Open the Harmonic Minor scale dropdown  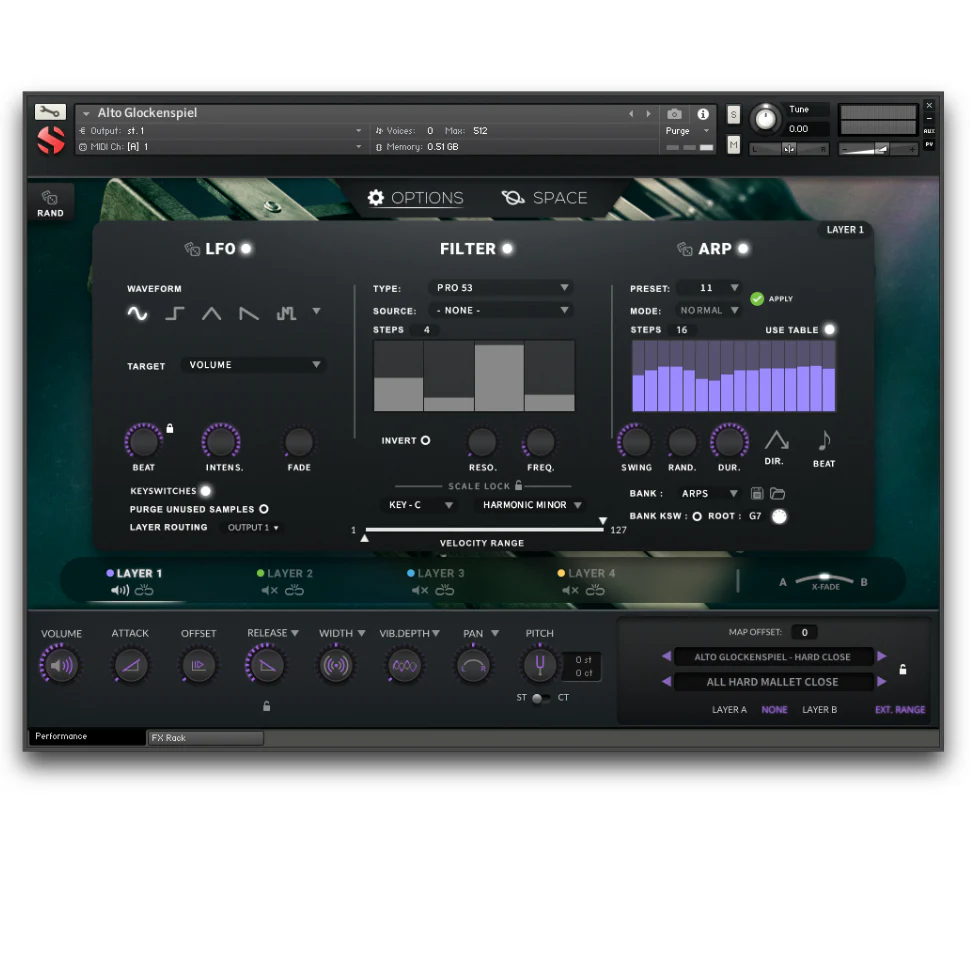[531, 505]
